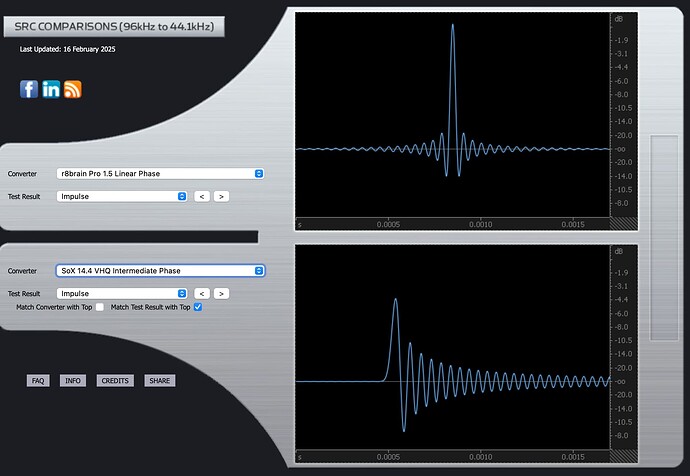Click the vertical scrollbar track at right
The height and width of the screenshot is (476, 690).
pyautogui.click(x=664, y=238)
